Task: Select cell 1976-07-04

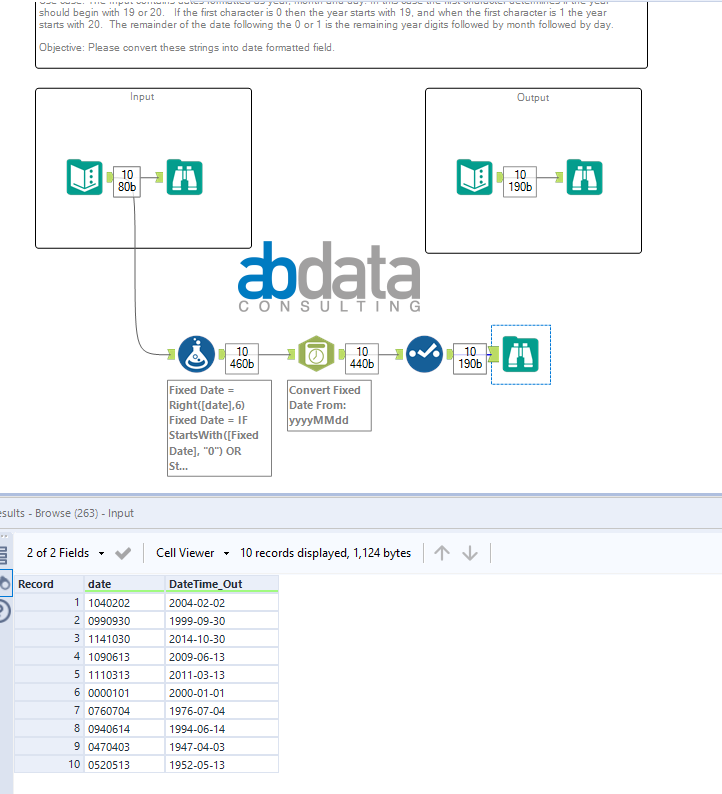Action: coord(222,711)
